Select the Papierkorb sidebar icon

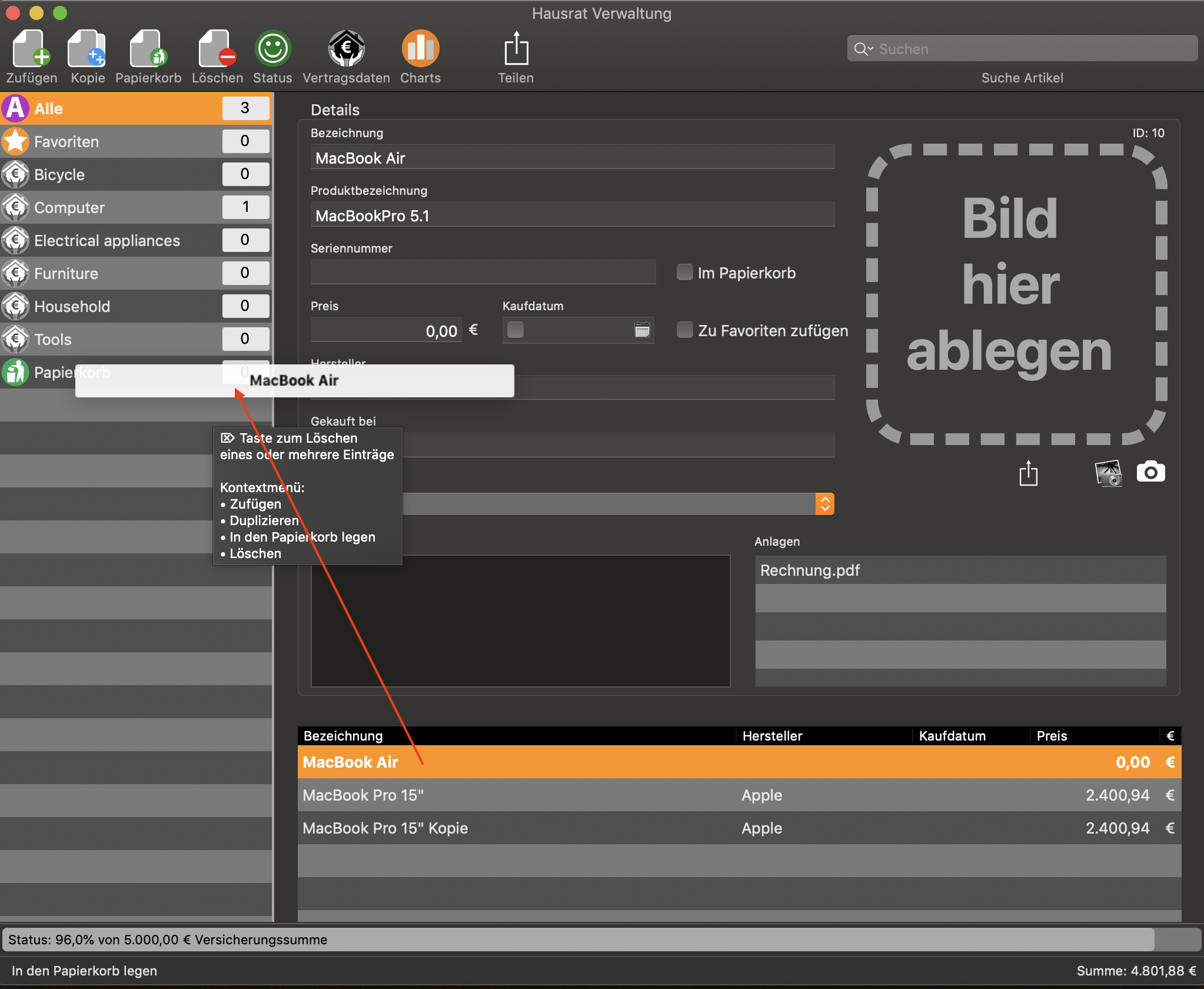[x=15, y=372]
